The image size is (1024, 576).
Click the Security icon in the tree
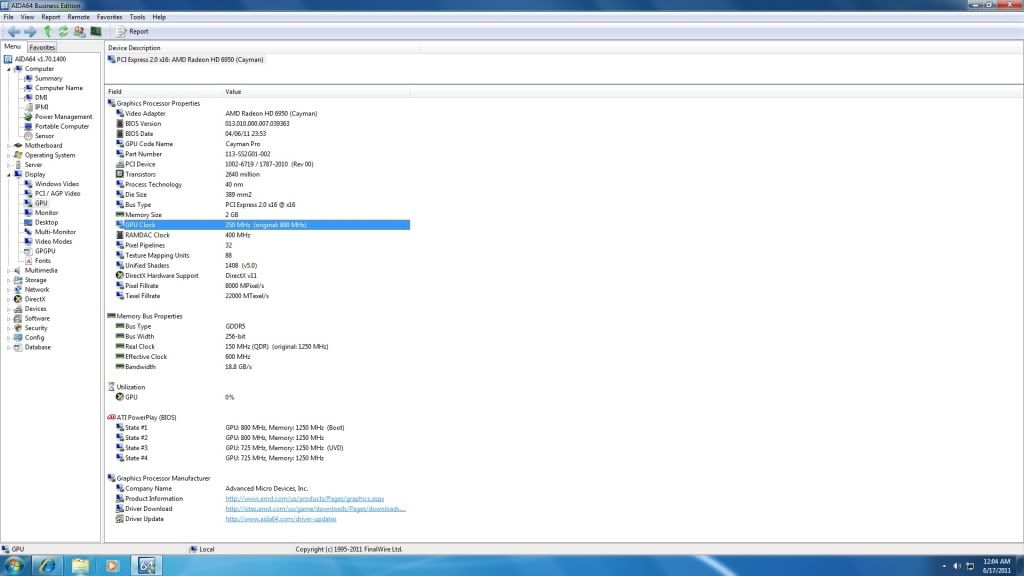click(18, 328)
